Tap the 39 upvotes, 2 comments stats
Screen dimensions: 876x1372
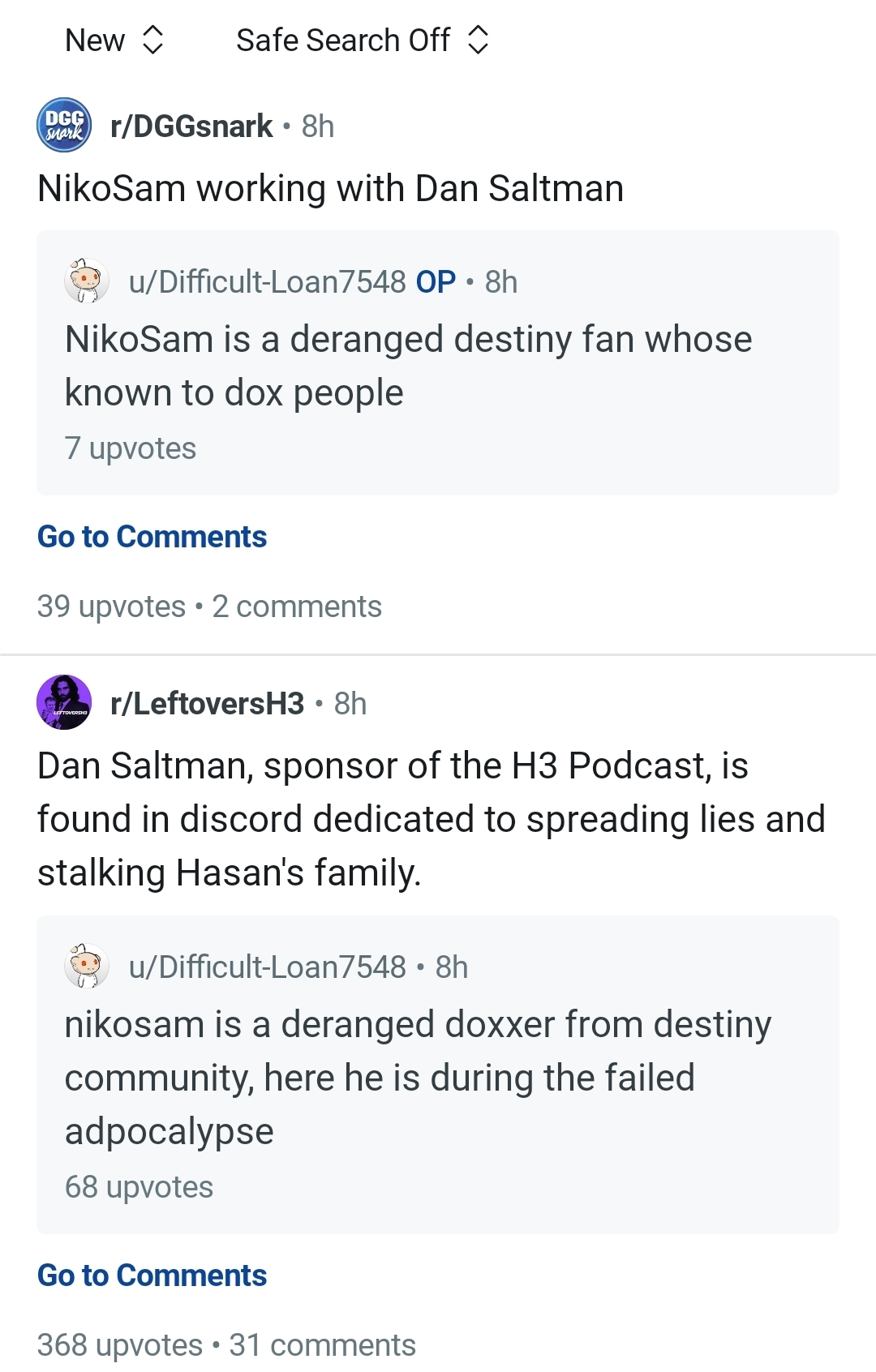tap(209, 607)
